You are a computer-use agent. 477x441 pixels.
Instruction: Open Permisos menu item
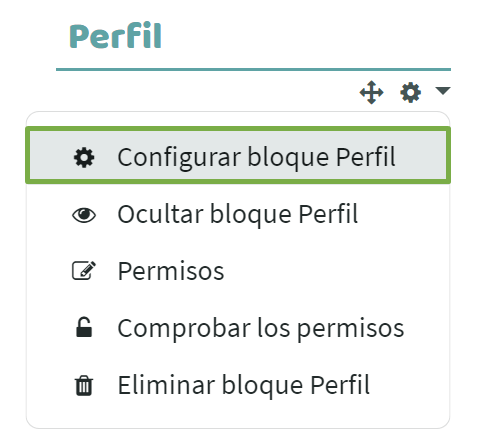click(238, 271)
